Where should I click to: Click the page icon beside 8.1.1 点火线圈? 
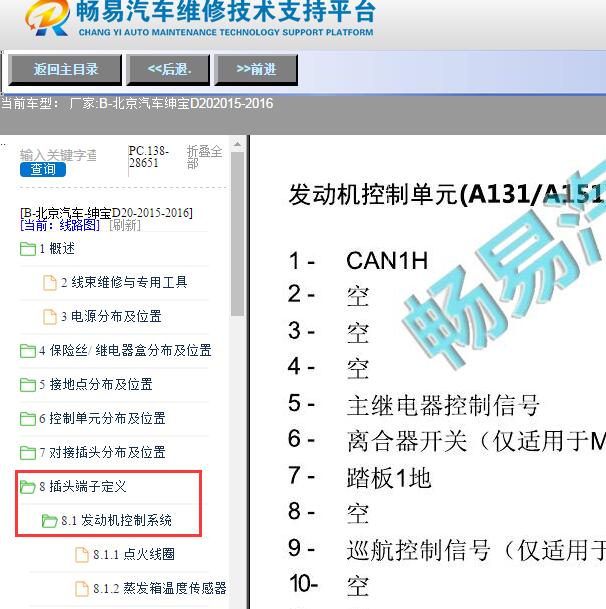point(82,555)
